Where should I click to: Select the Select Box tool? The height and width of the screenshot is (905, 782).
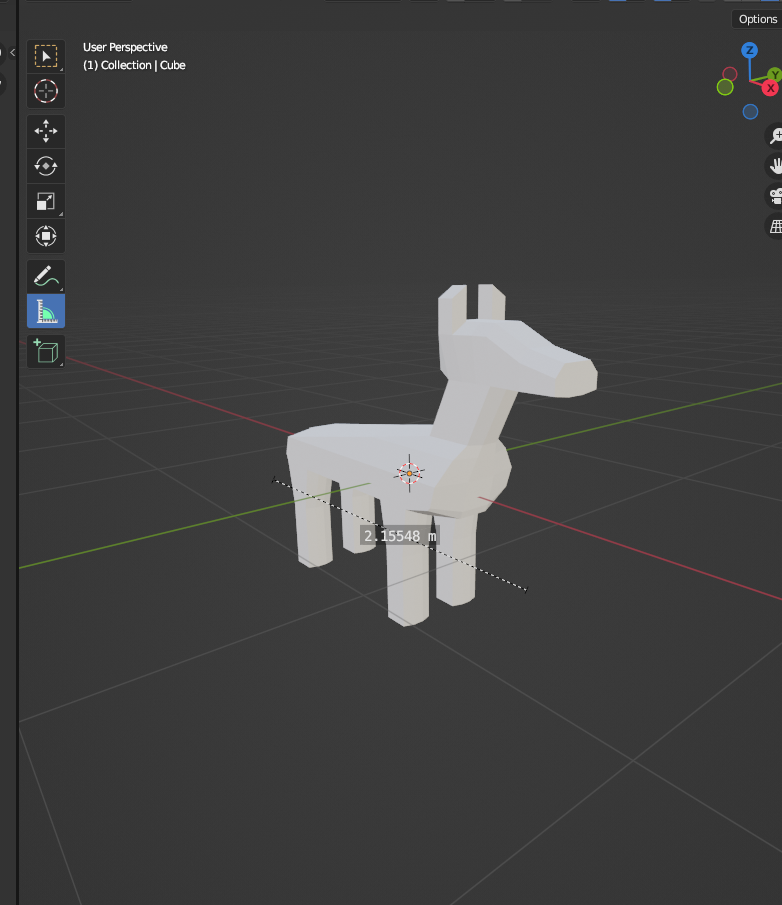(x=46, y=56)
